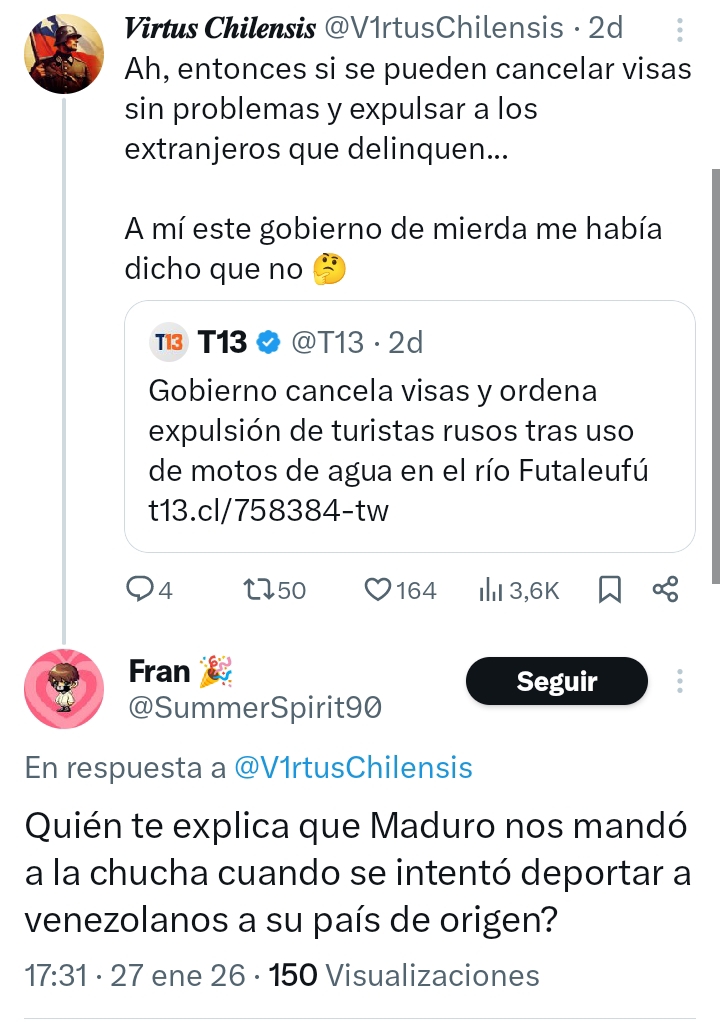
Task: Like the post with heart icon
Action: (x=378, y=590)
